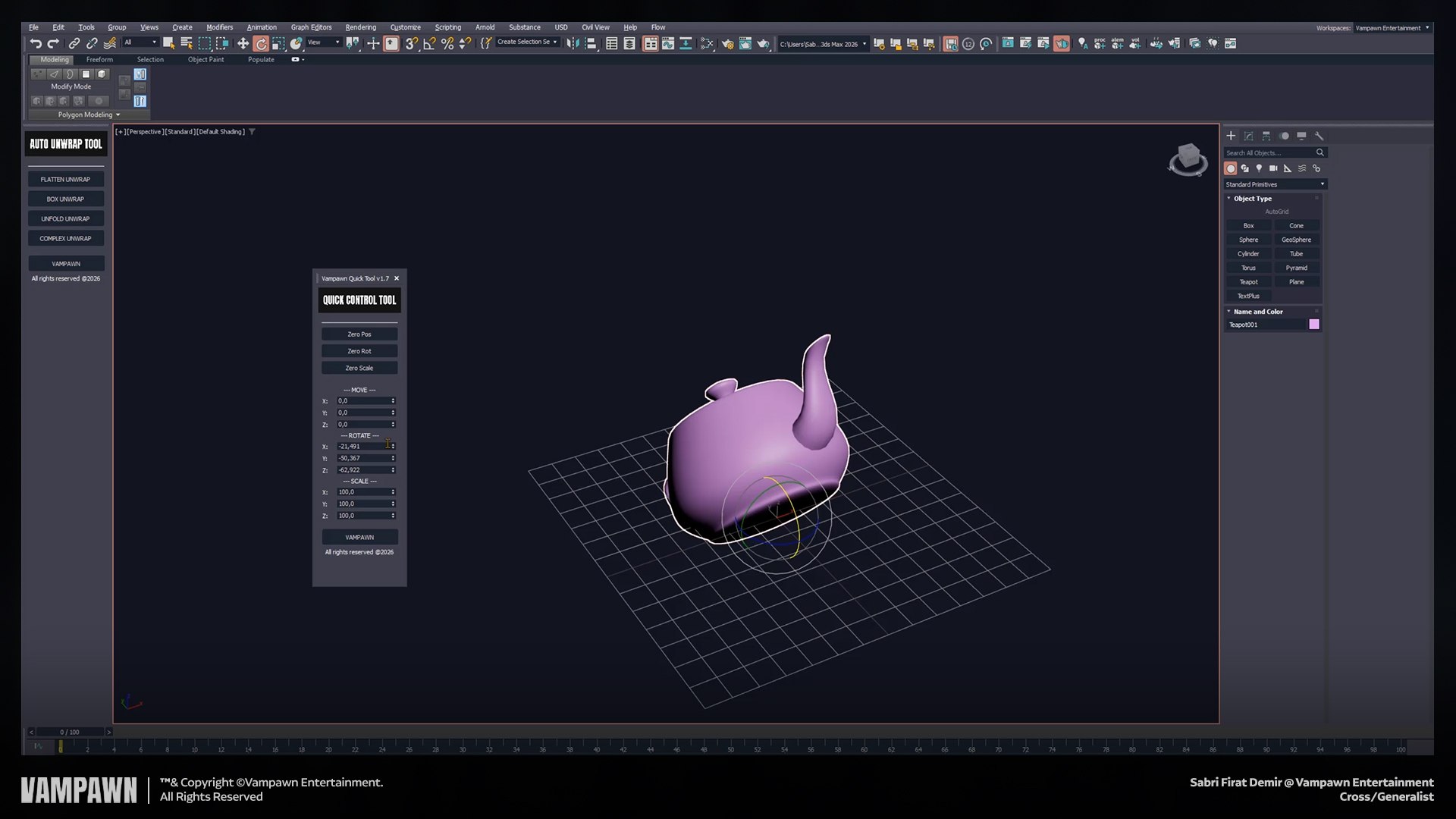Click the COMPLEX UNWRAP button

pos(65,238)
